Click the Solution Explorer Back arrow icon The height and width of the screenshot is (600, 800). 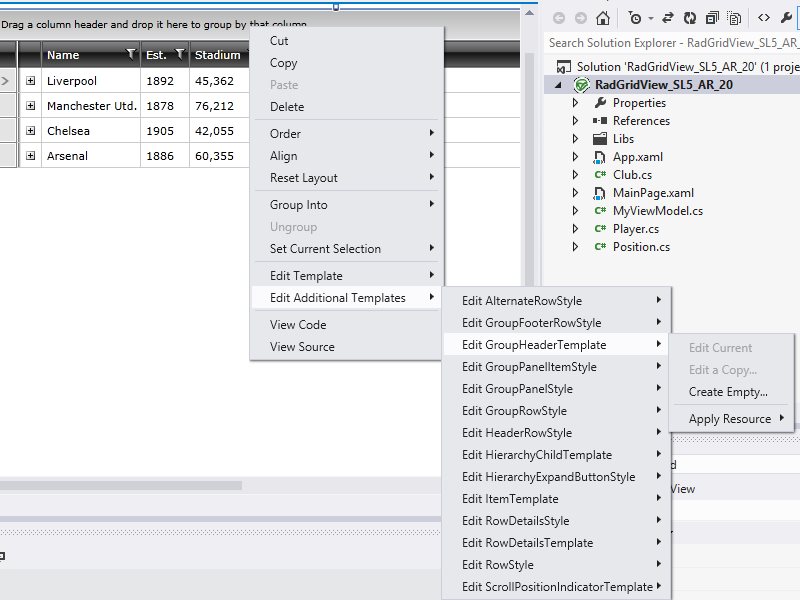click(x=559, y=18)
